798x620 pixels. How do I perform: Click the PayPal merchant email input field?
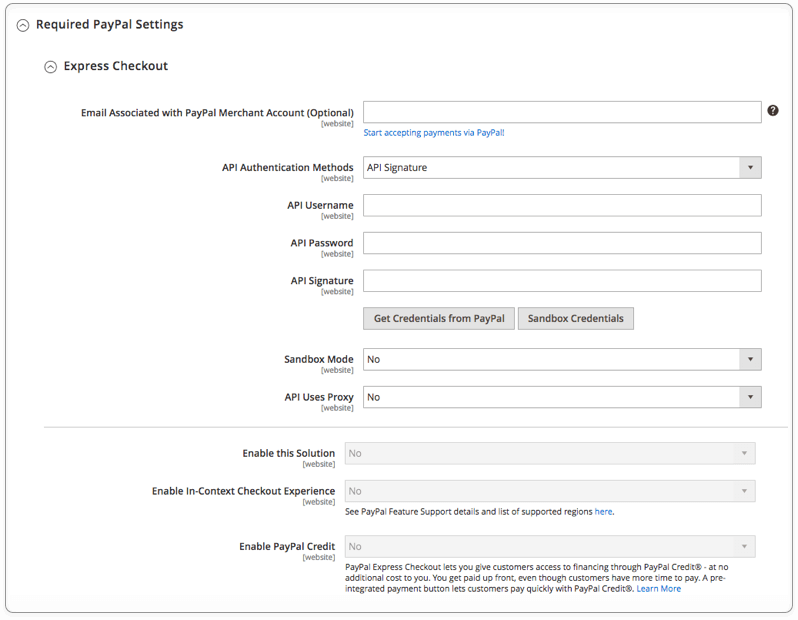[x=562, y=112]
